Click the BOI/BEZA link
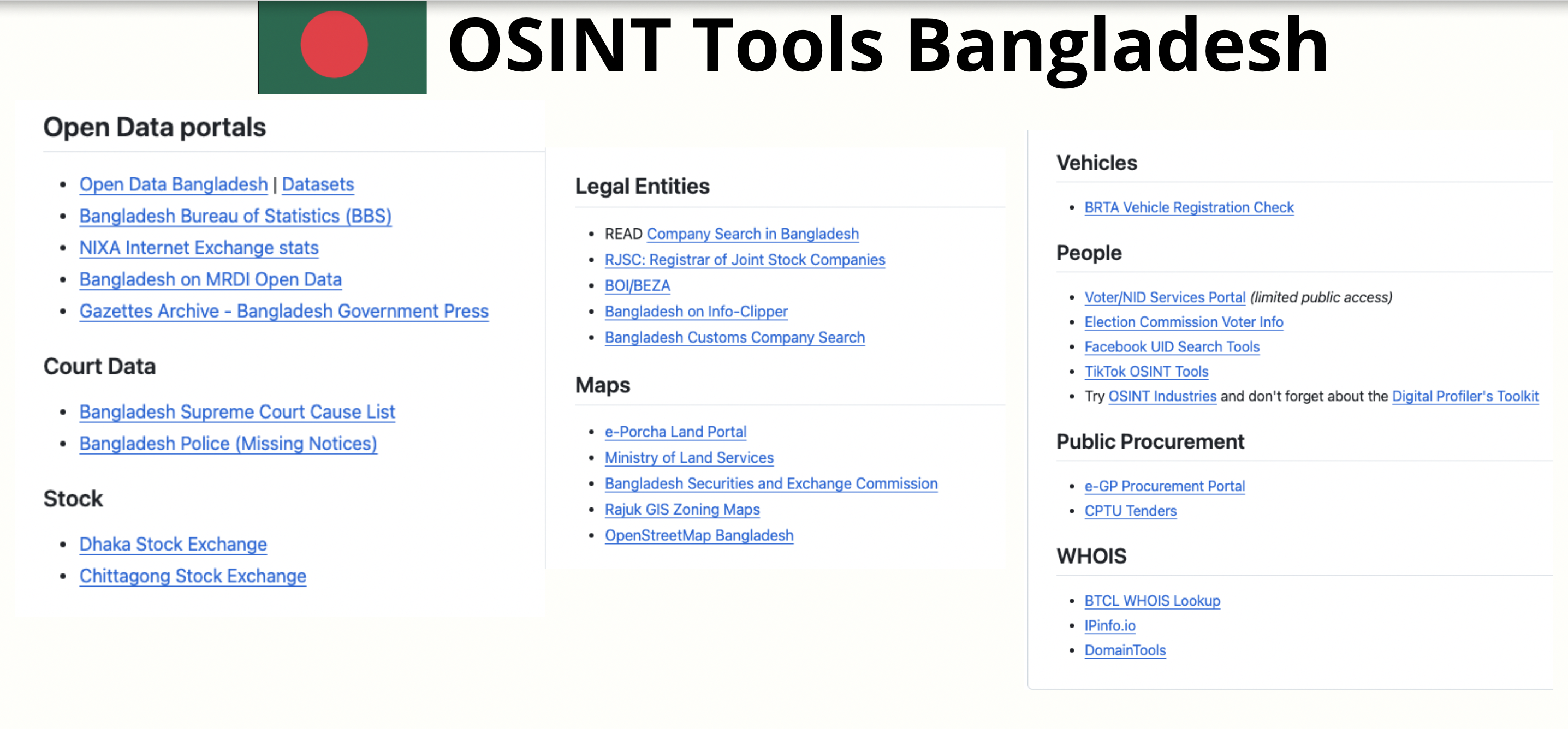The width and height of the screenshot is (1568, 729). coord(637,286)
